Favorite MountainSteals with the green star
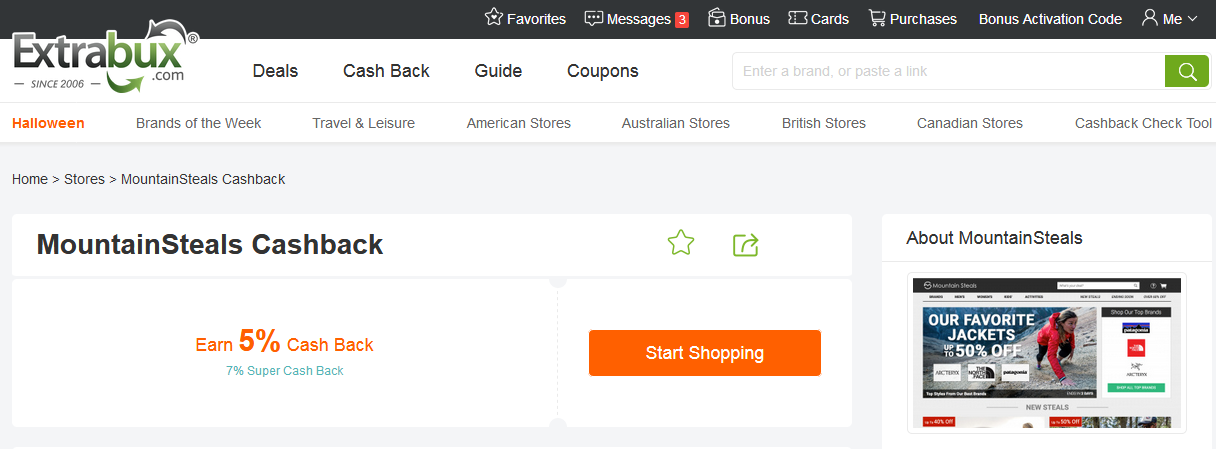Viewport: 1216px width, 449px height. pyautogui.click(x=681, y=243)
